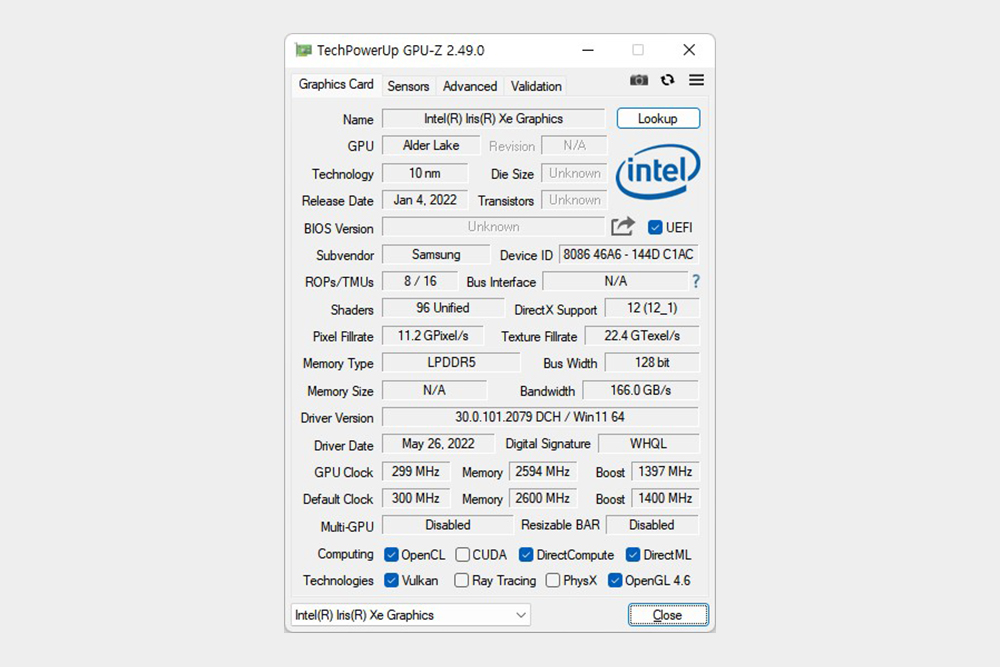
Task: Click the BIOS export share icon
Action: point(622,226)
